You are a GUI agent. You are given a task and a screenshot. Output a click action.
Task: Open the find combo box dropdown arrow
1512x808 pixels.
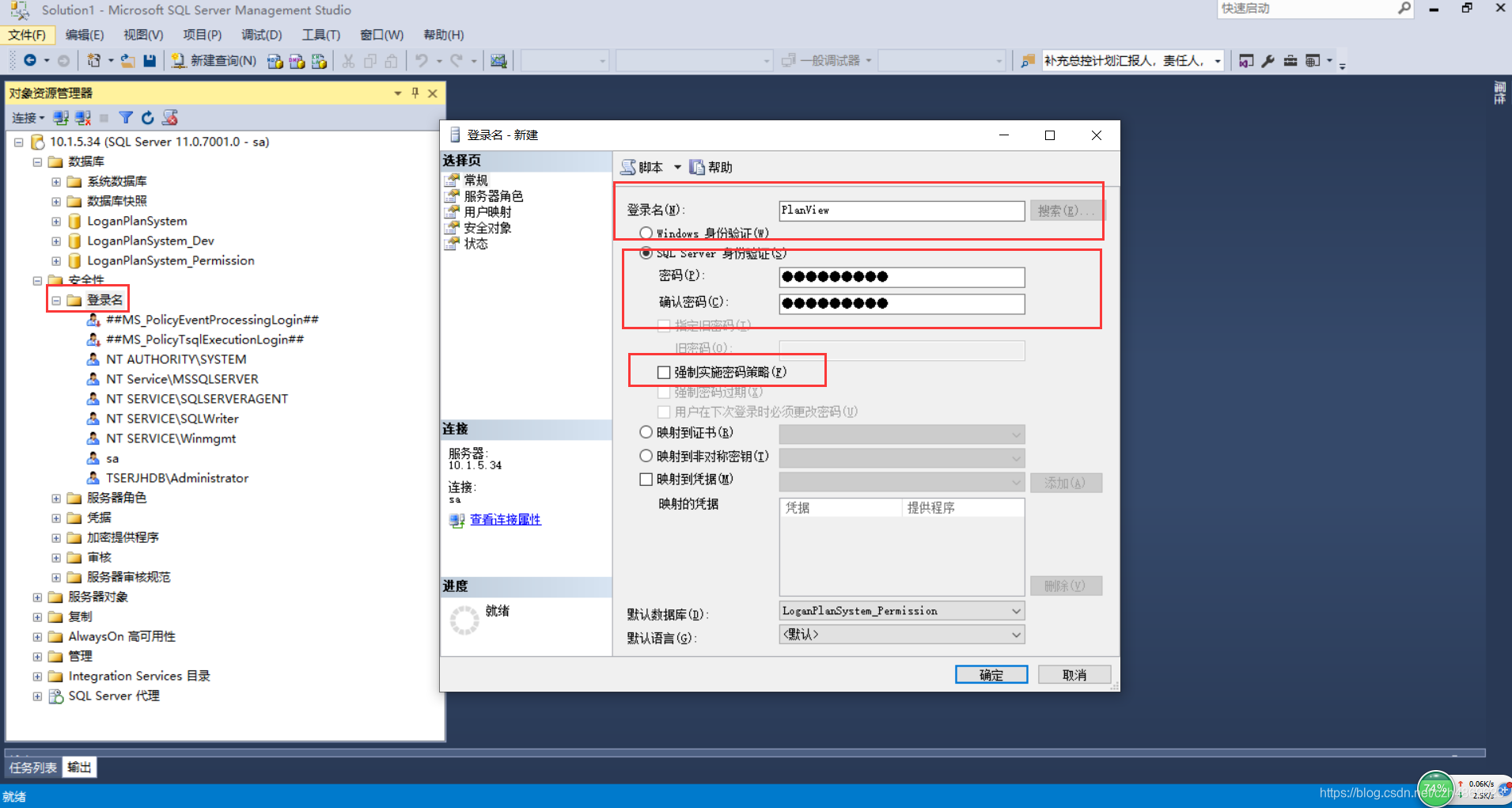tap(1217, 61)
